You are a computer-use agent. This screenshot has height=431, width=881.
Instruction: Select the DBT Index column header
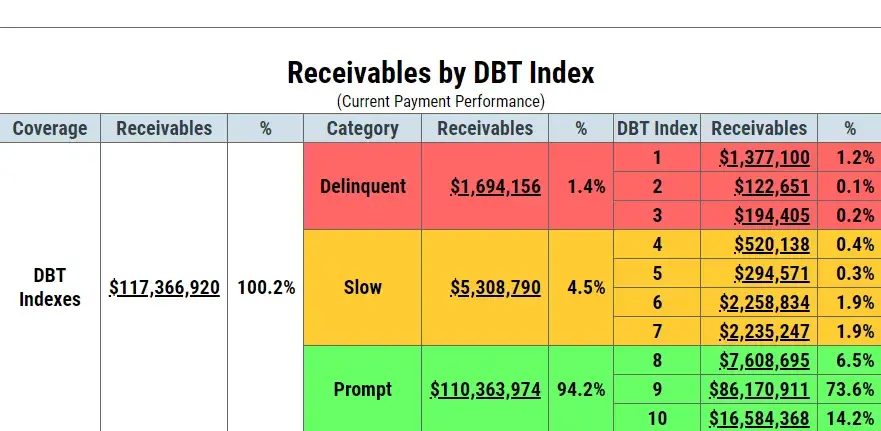coord(657,128)
